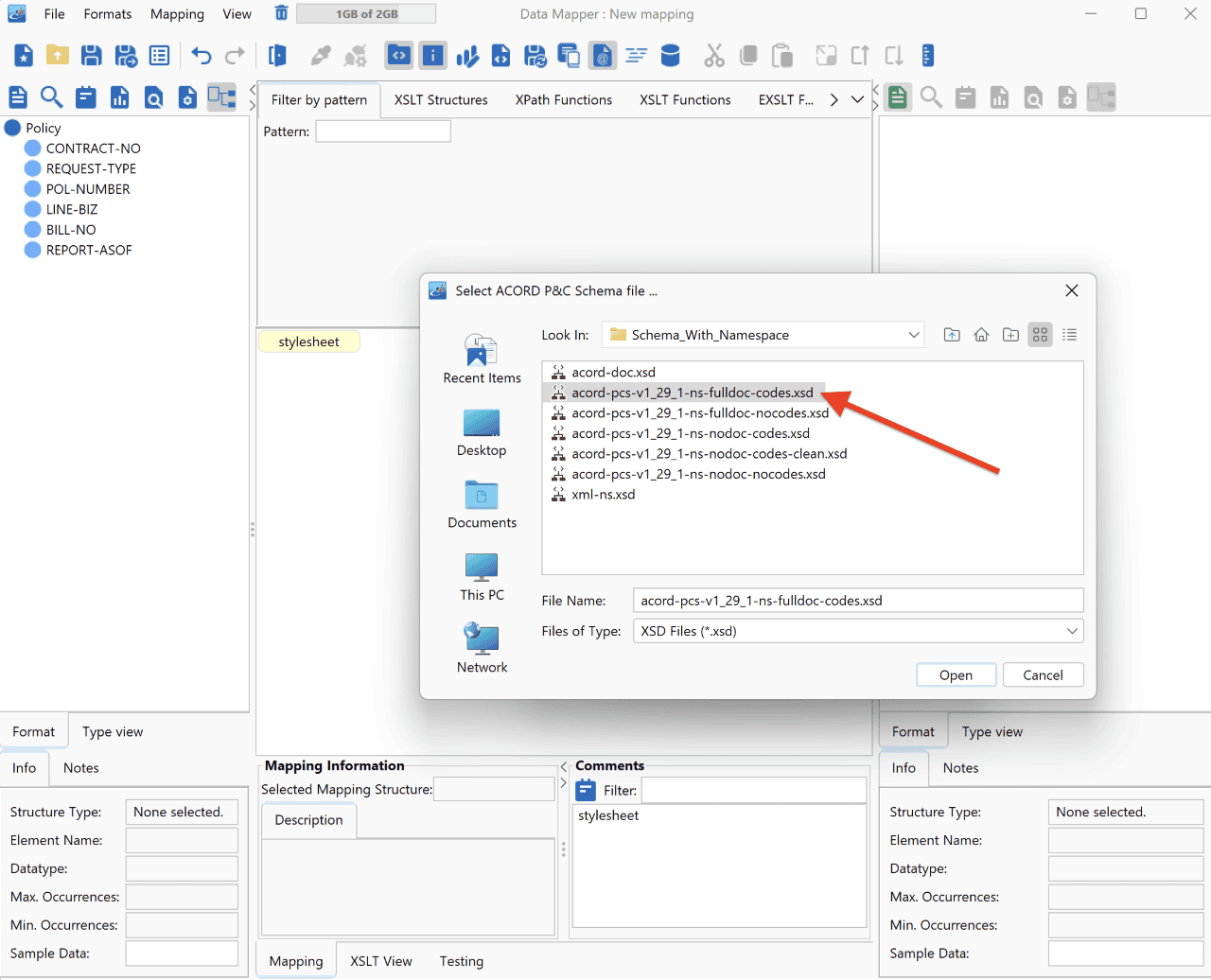Open the XSLT View tab at bottom
The width and height of the screenshot is (1211, 980).
381,961
